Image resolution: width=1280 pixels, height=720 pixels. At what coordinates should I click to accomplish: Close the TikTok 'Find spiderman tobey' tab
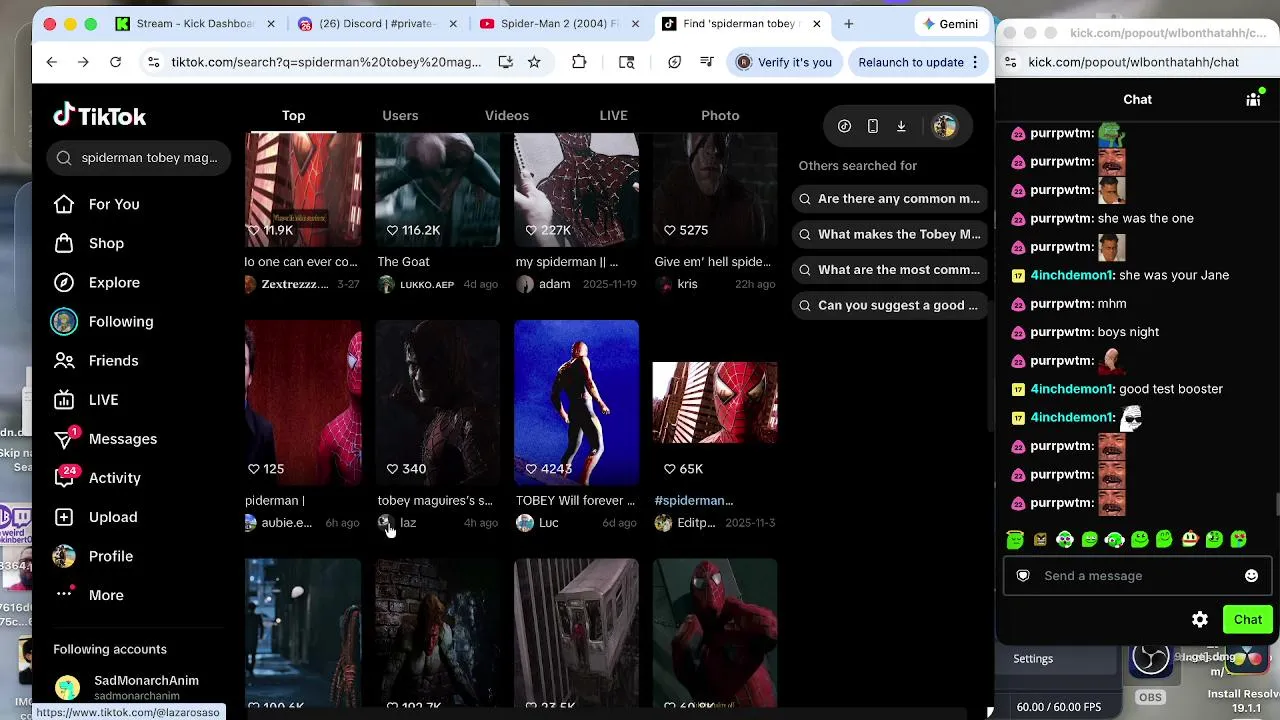(817, 24)
